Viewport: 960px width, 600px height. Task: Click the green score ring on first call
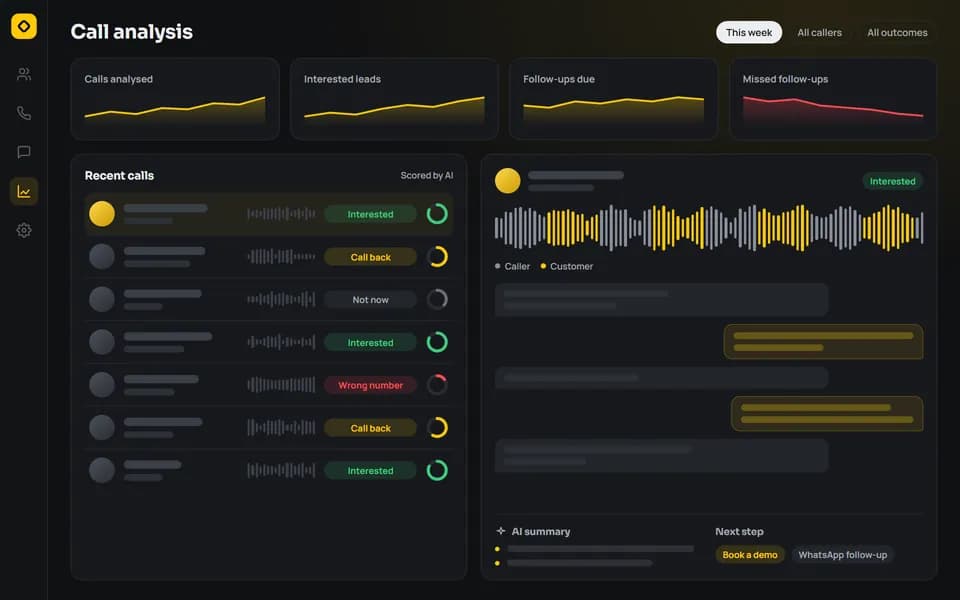[437, 214]
